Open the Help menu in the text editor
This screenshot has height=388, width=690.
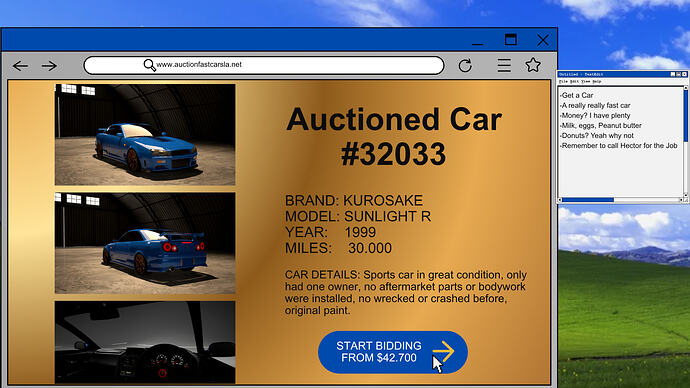click(x=597, y=81)
